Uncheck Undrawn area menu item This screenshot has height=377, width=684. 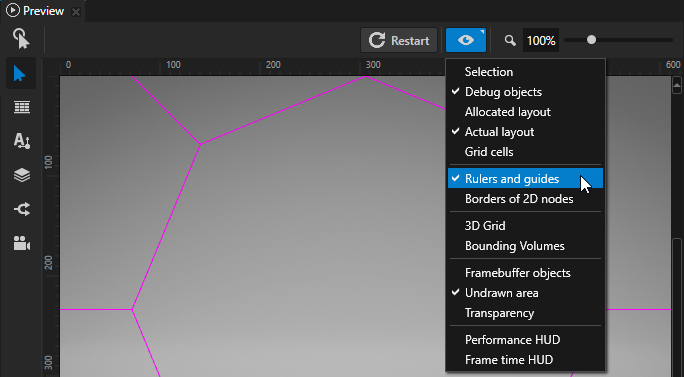click(525, 293)
